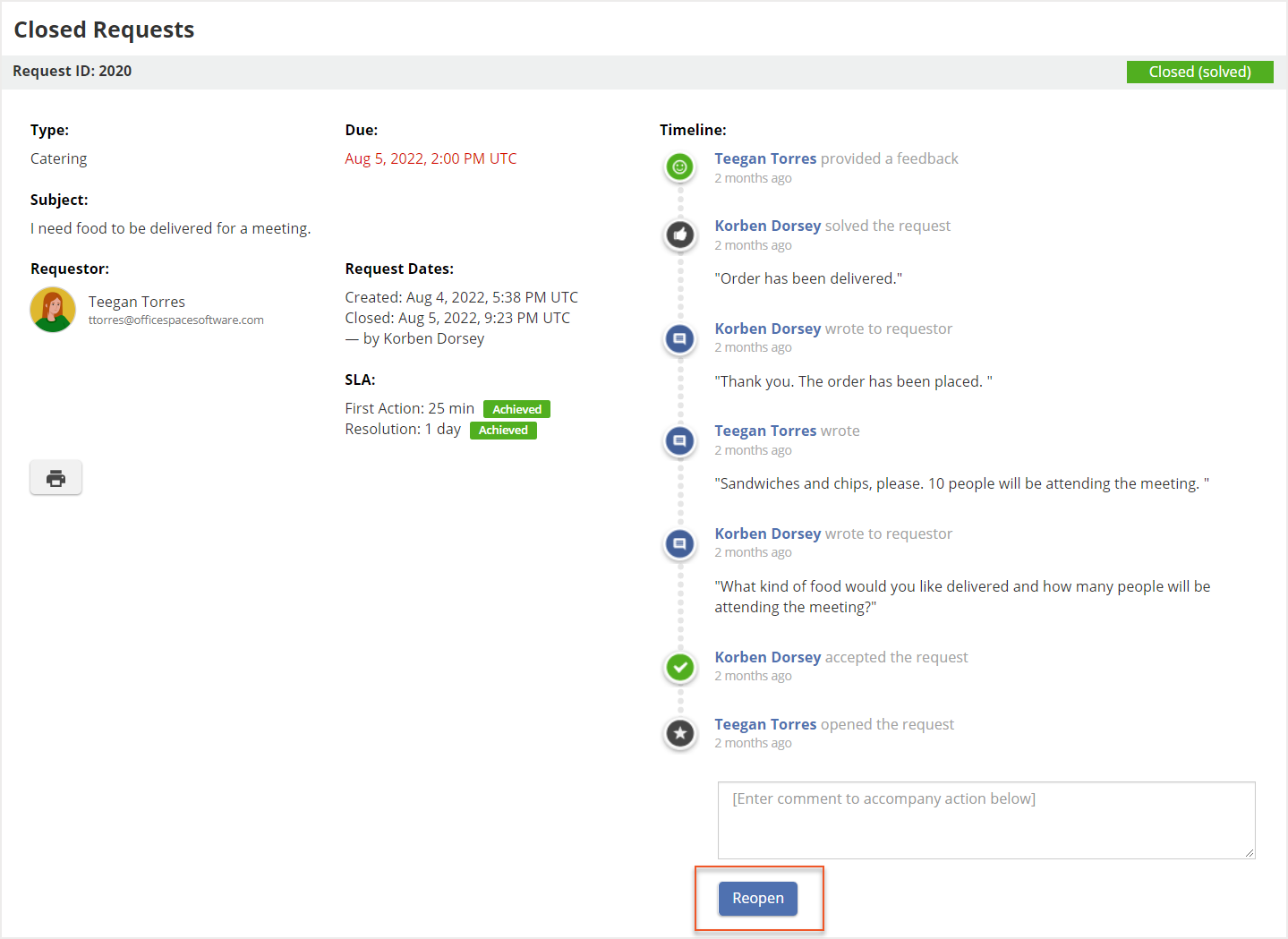Click the First Action Achieved badge
This screenshot has height=939, width=1288.
[x=516, y=409]
